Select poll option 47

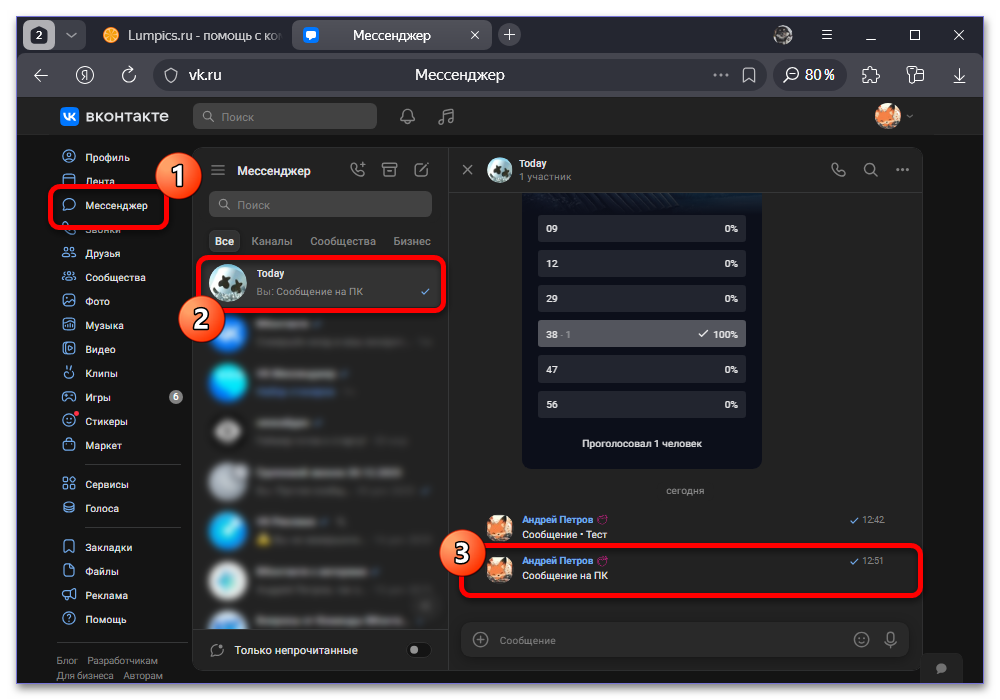[x=642, y=369]
